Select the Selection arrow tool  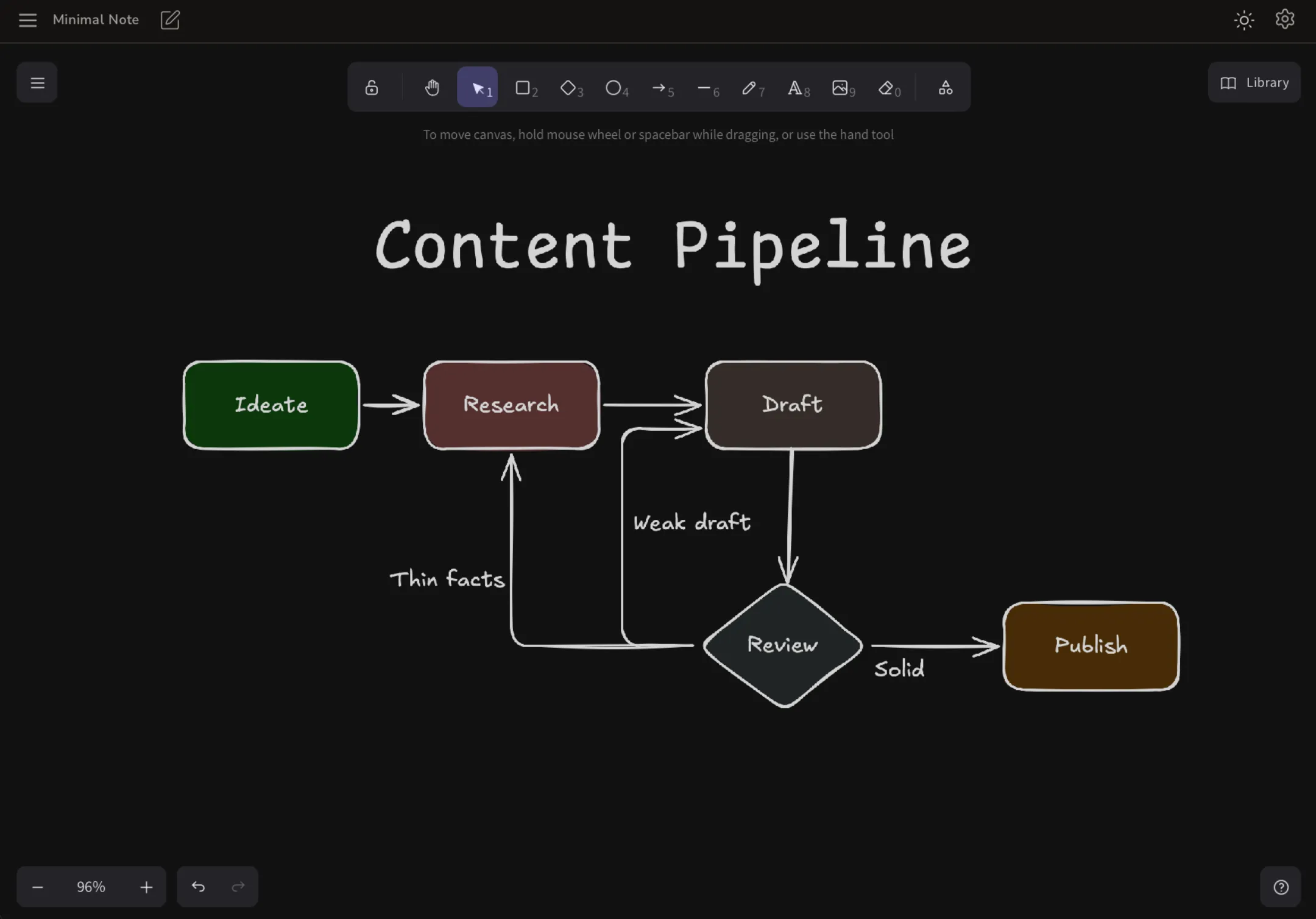(478, 87)
